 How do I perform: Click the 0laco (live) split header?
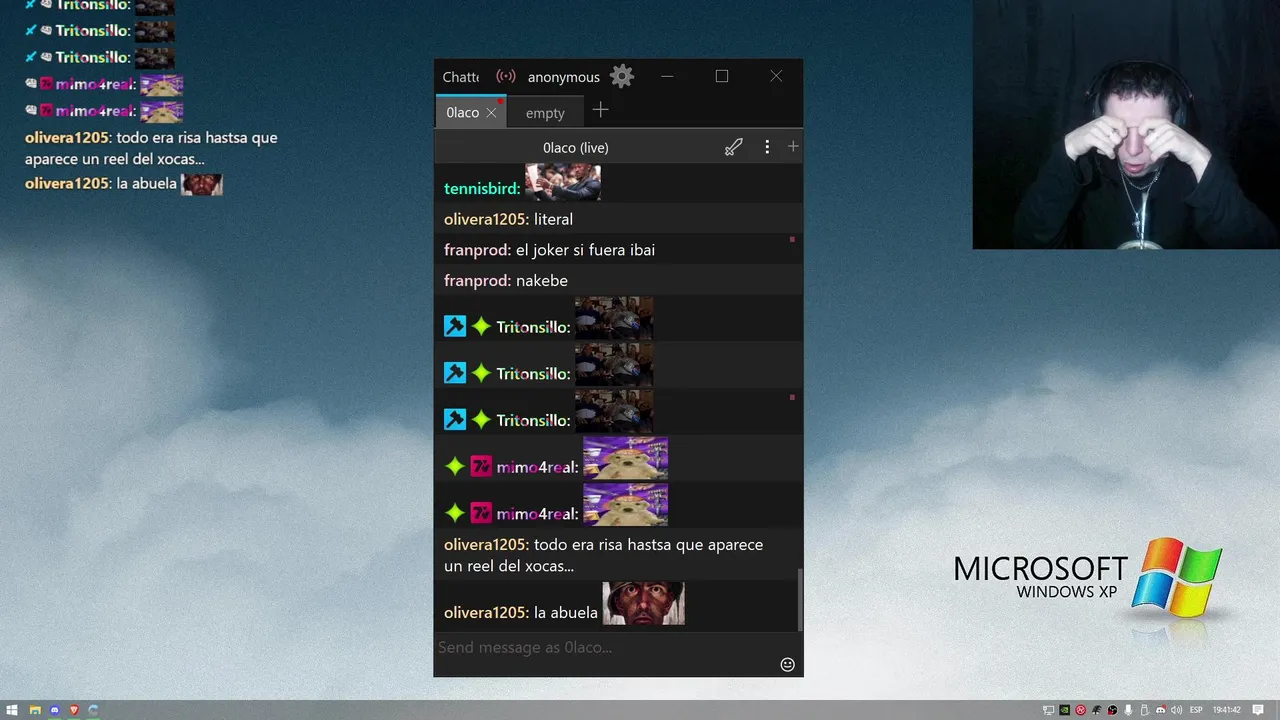[576, 147]
